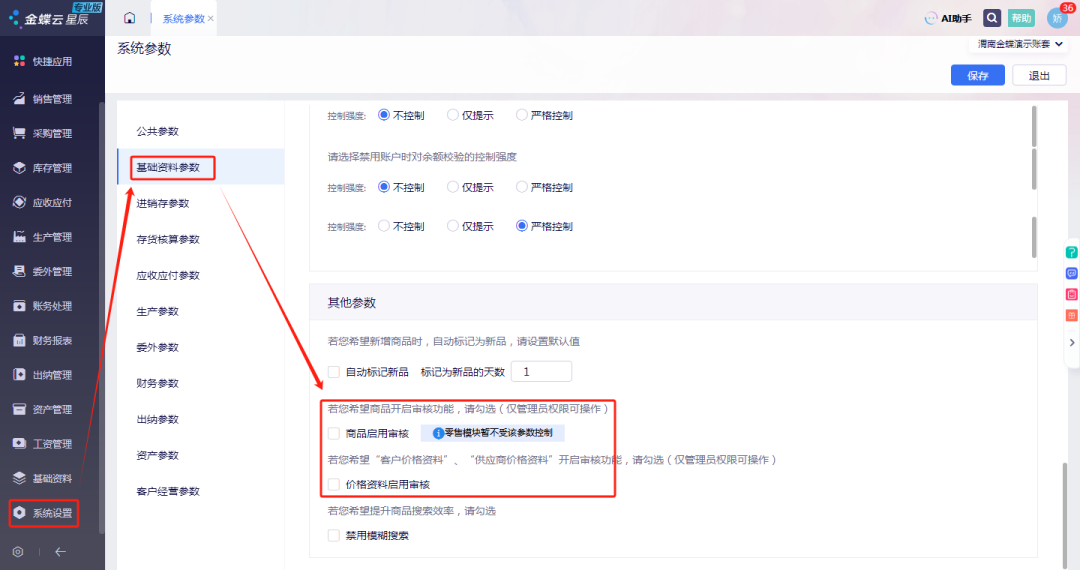
Task: Enable 自动标记新品 checkbox
Action: 334,372
